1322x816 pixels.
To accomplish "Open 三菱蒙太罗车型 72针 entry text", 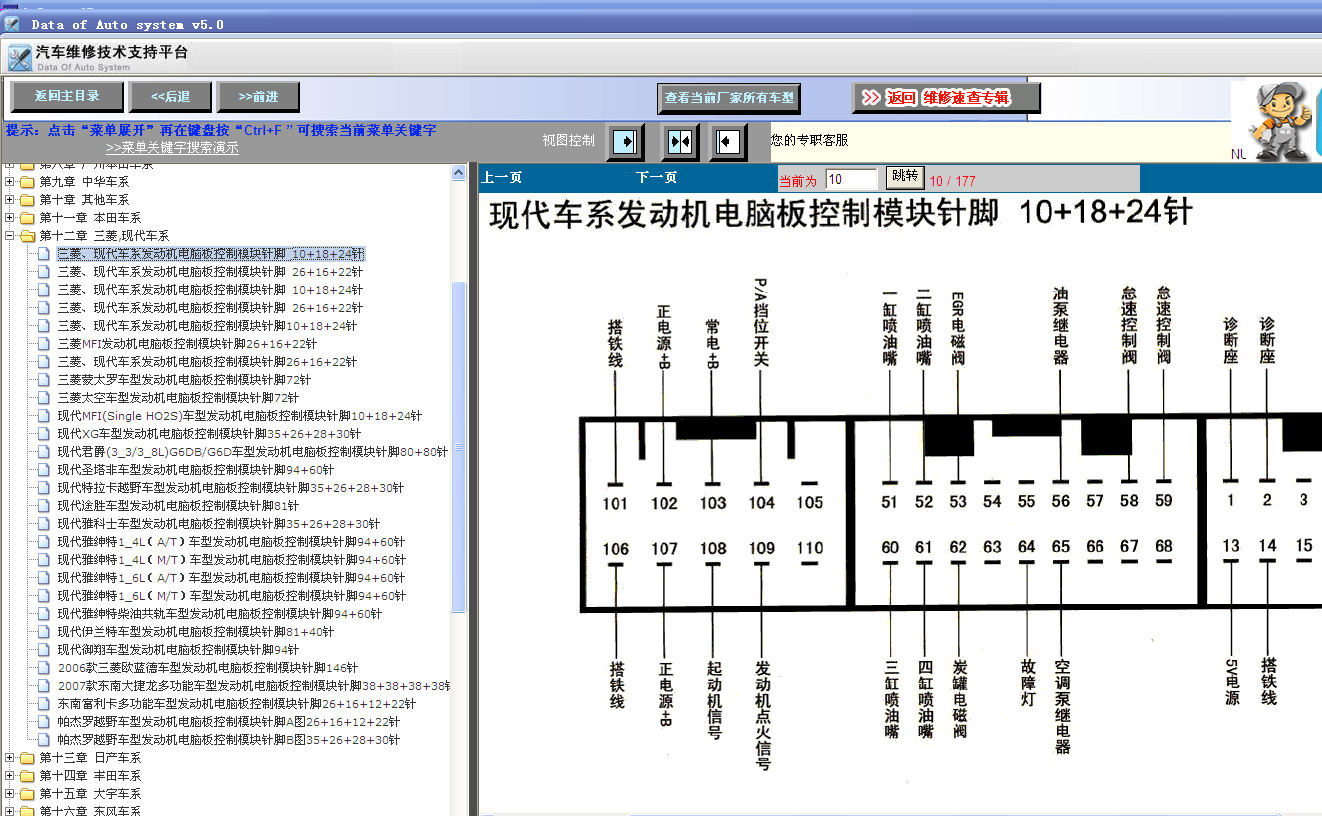I will point(184,380).
